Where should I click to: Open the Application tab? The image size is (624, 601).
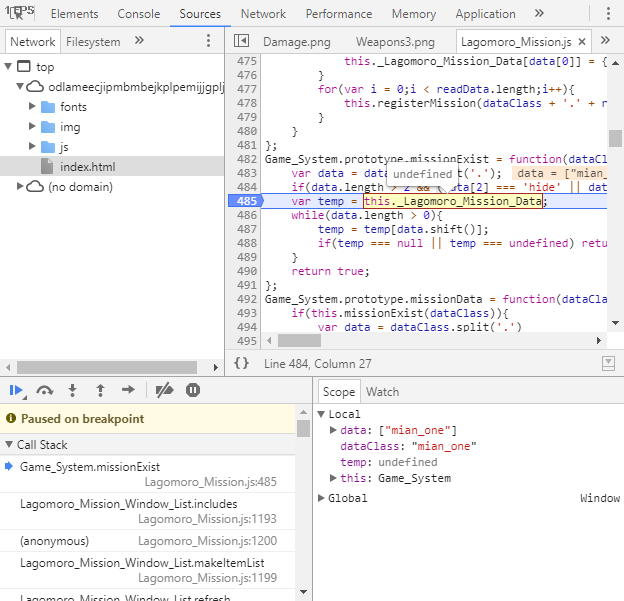click(486, 14)
